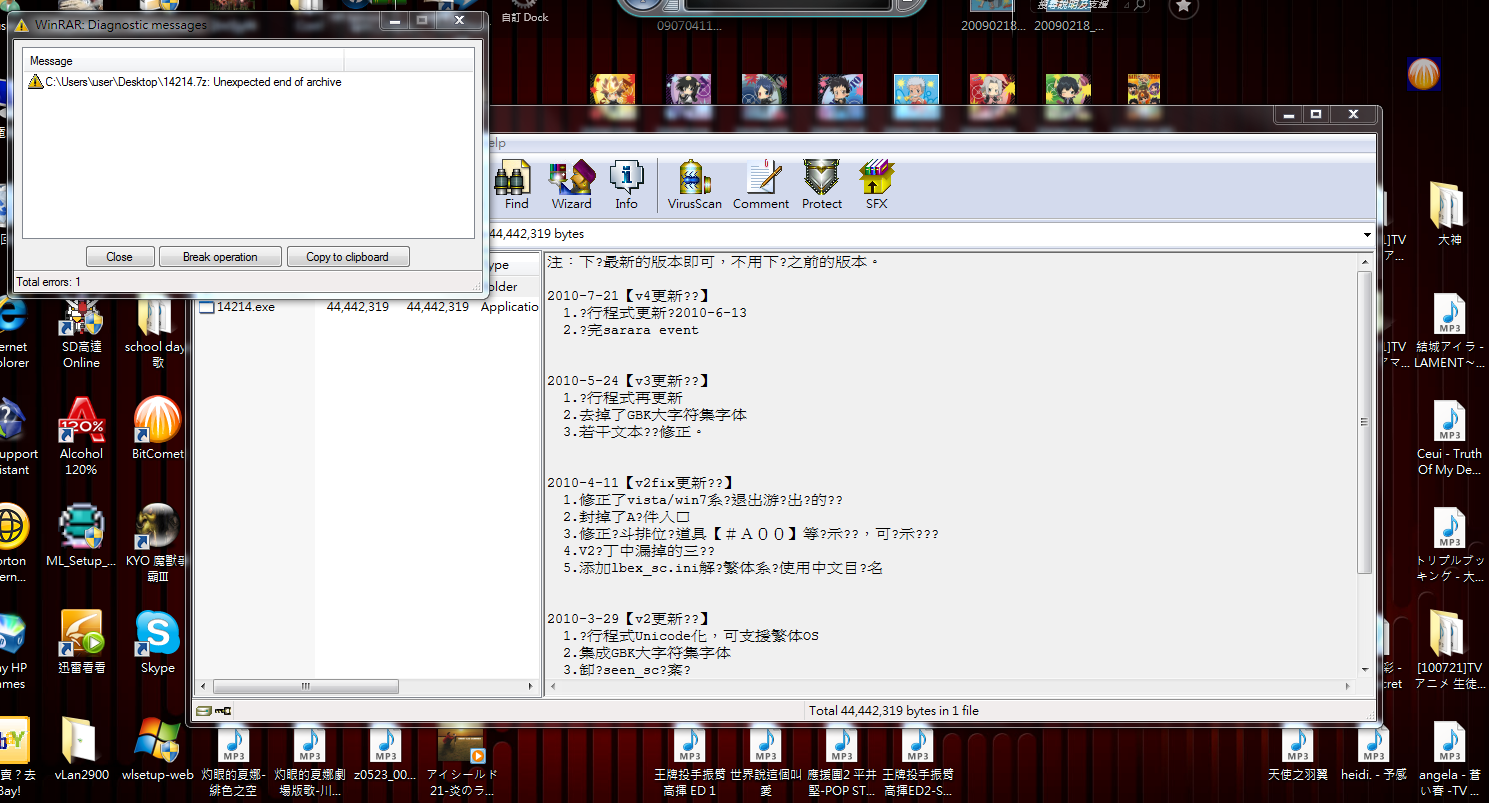Open the 灼眼的夏娜-緋色之空 MP3 file
The width and height of the screenshot is (1489, 803).
point(233,760)
